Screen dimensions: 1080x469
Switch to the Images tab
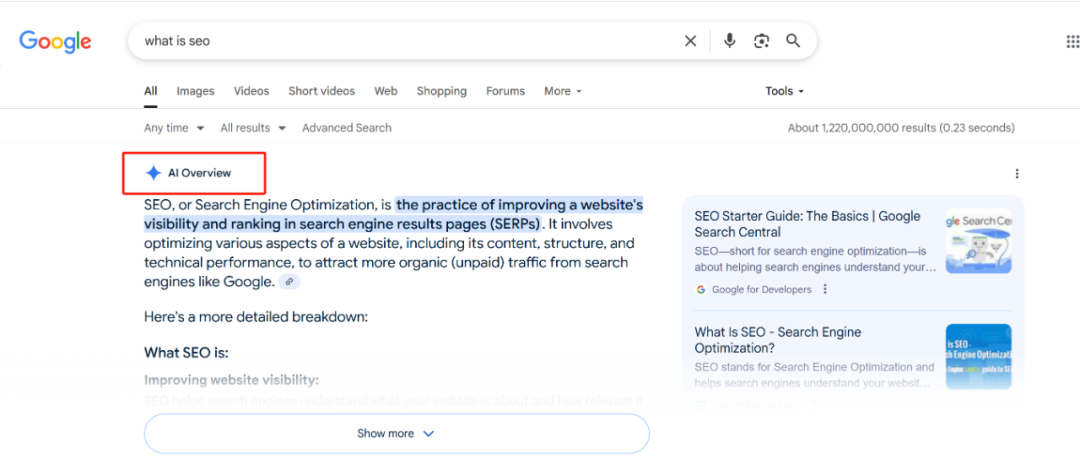click(x=196, y=91)
